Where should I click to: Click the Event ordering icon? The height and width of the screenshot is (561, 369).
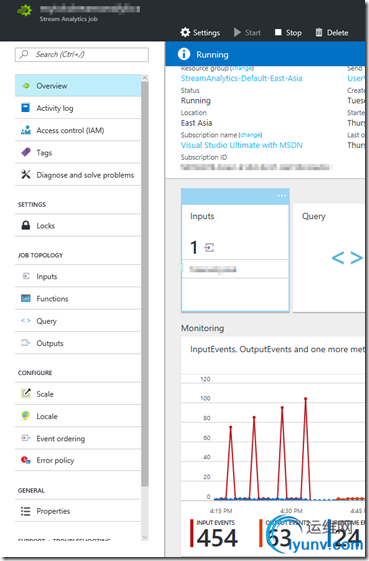pyautogui.click(x=26, y=438)
